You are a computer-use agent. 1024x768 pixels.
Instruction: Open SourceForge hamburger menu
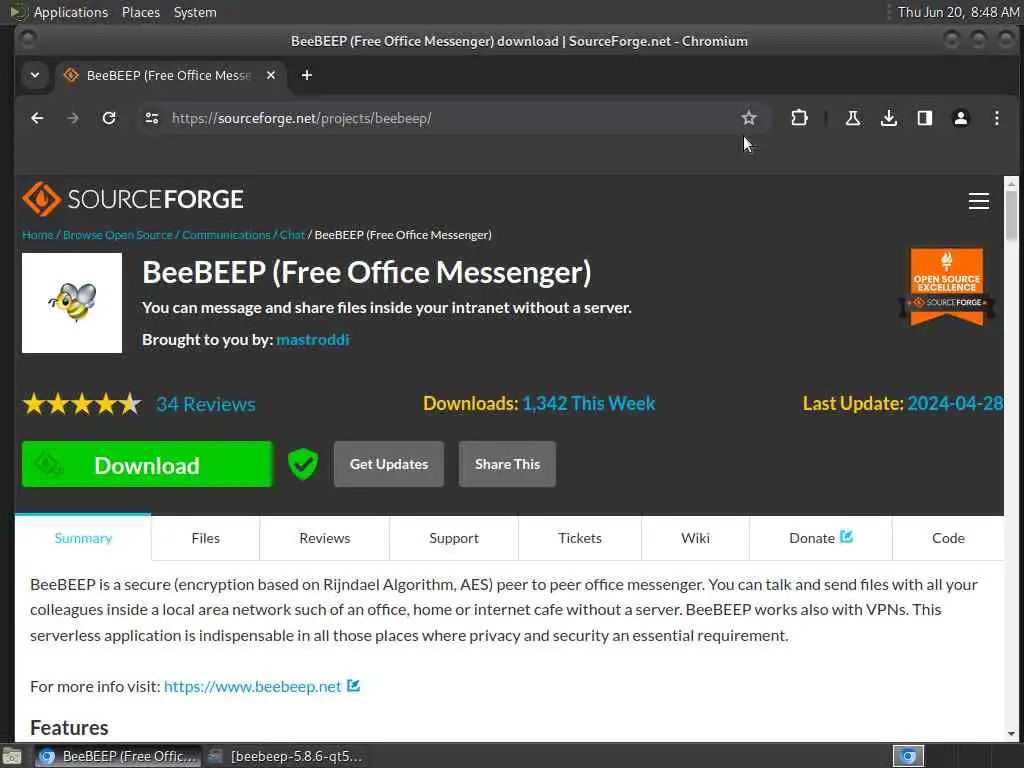[978, 201]
